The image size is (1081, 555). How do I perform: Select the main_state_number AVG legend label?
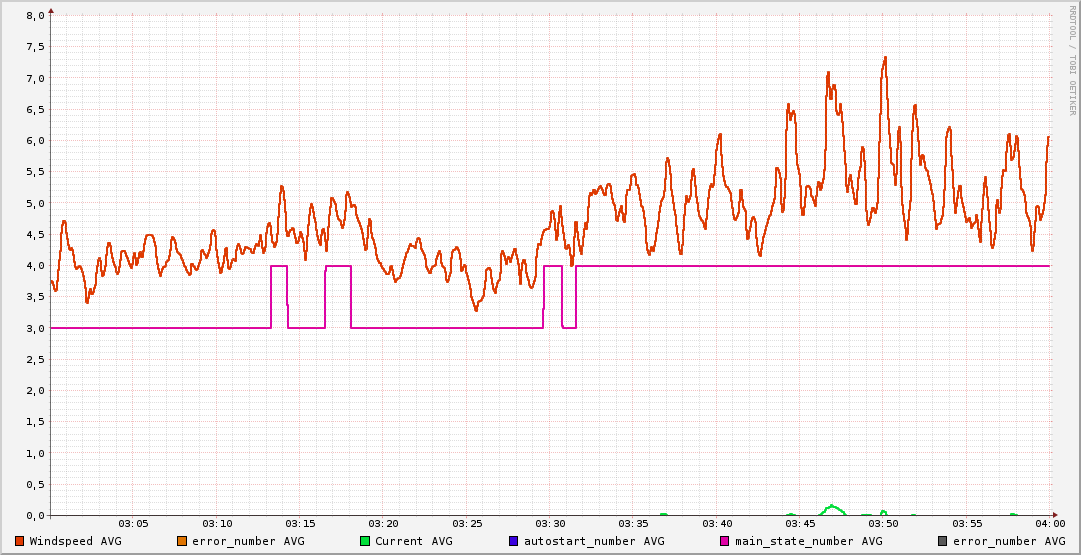pyautogui.click(x=808, y=541)
